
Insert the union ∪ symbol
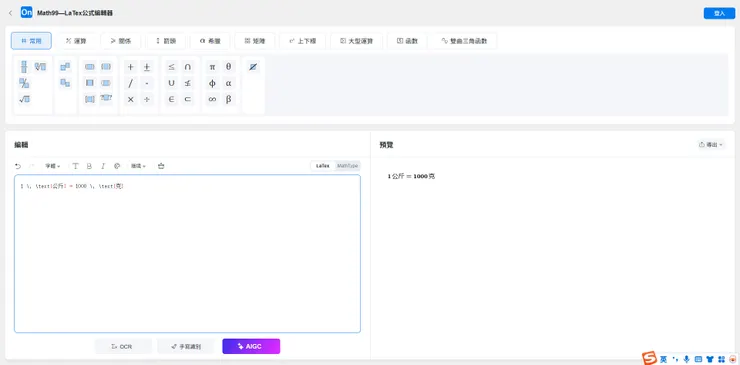click(x=171, y=83)
